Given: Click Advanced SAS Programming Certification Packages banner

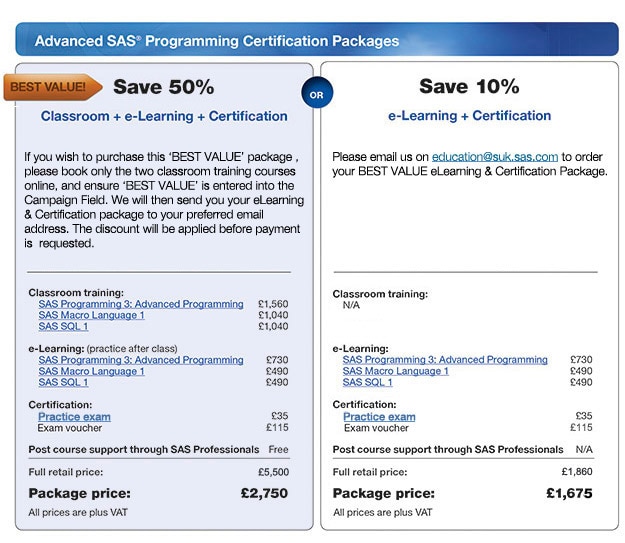Looking at the screenshot, I should [317, 39].
